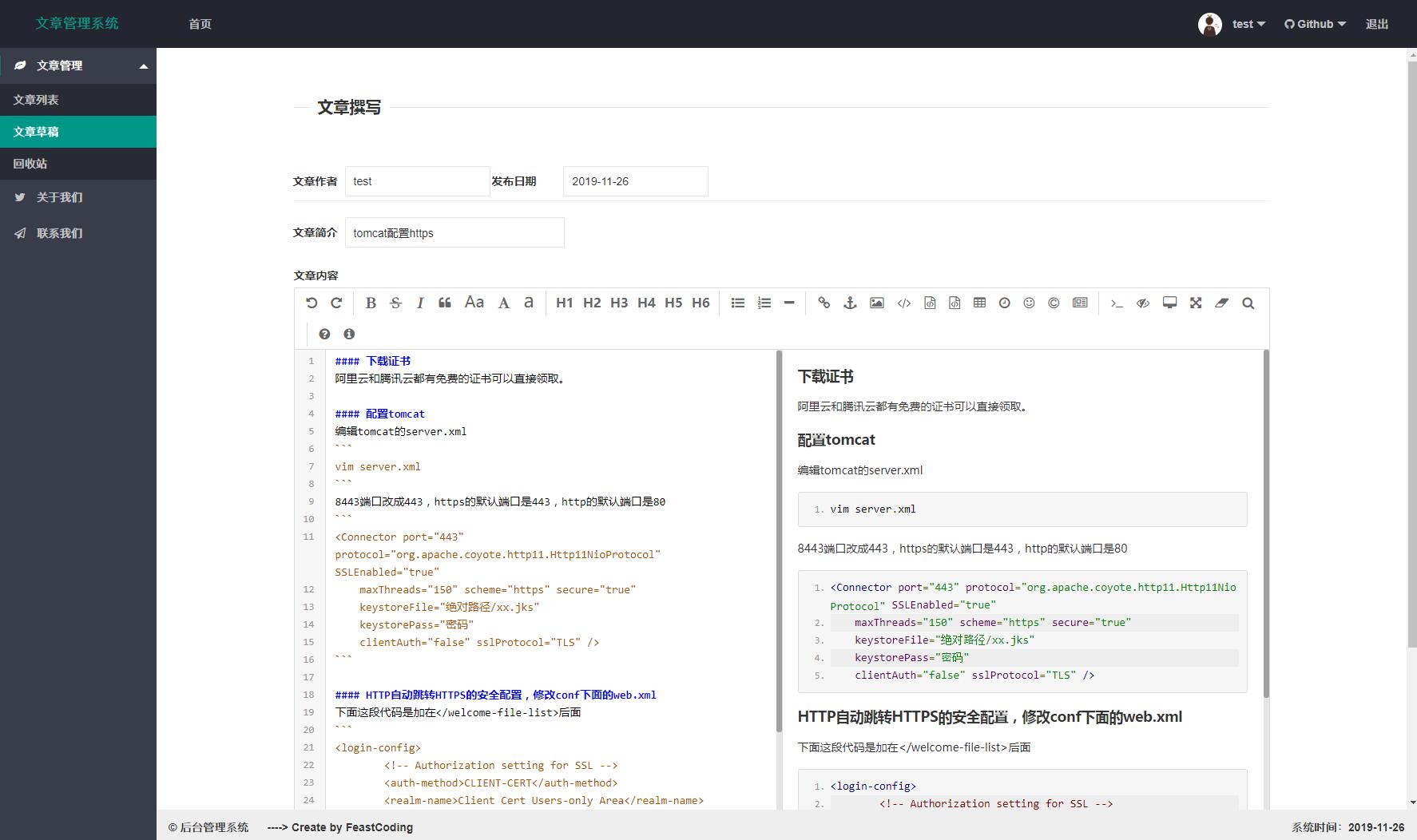Click the undo icon in editor toolbar

pos(312,303)
